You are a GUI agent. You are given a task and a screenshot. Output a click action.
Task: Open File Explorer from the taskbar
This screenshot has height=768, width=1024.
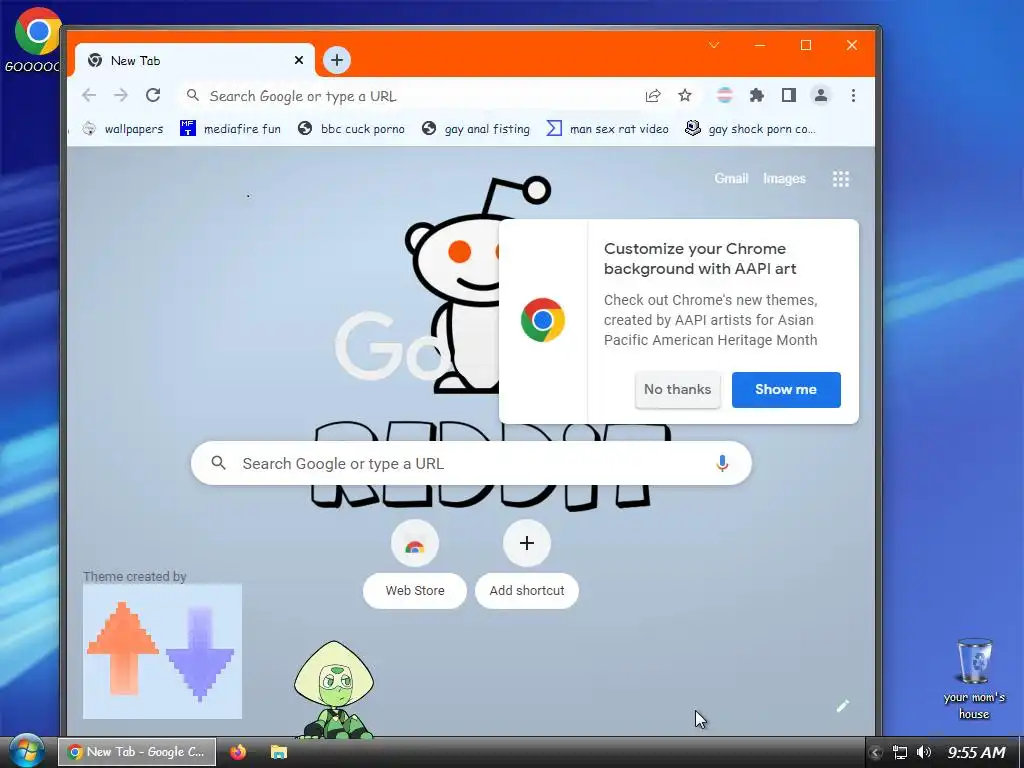click(279, 752)
